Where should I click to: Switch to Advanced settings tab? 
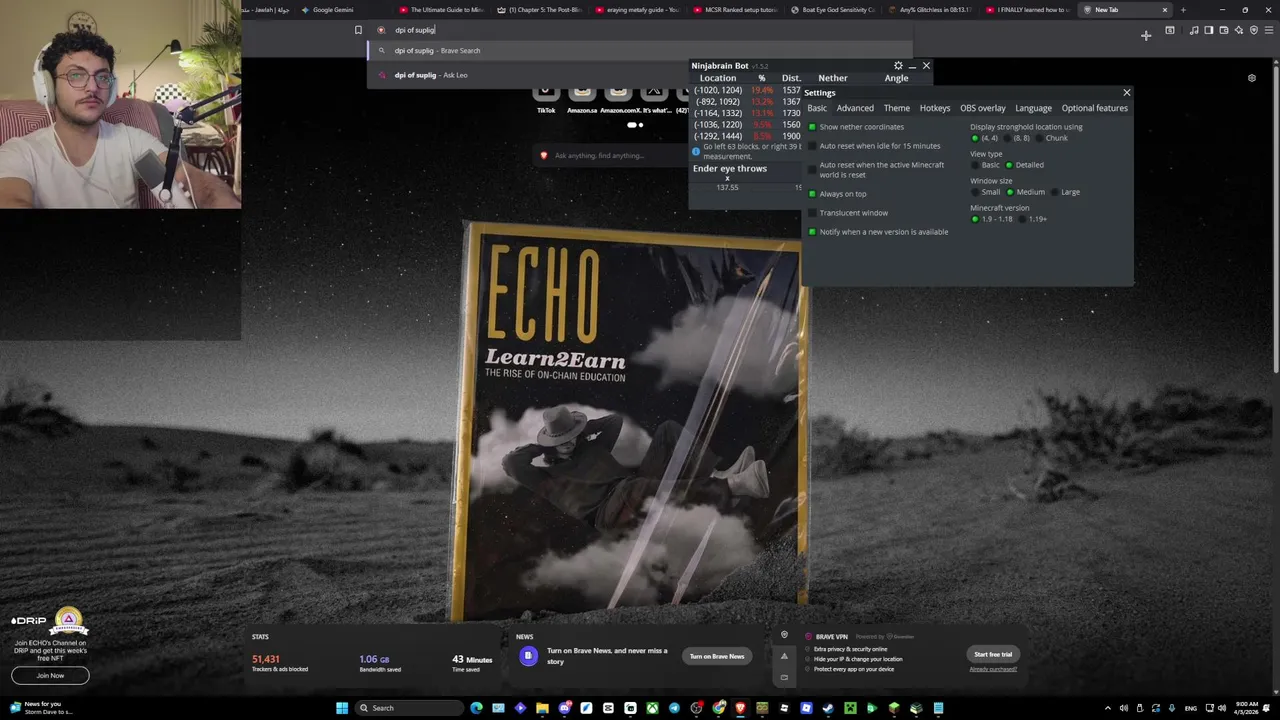[855, 108]
